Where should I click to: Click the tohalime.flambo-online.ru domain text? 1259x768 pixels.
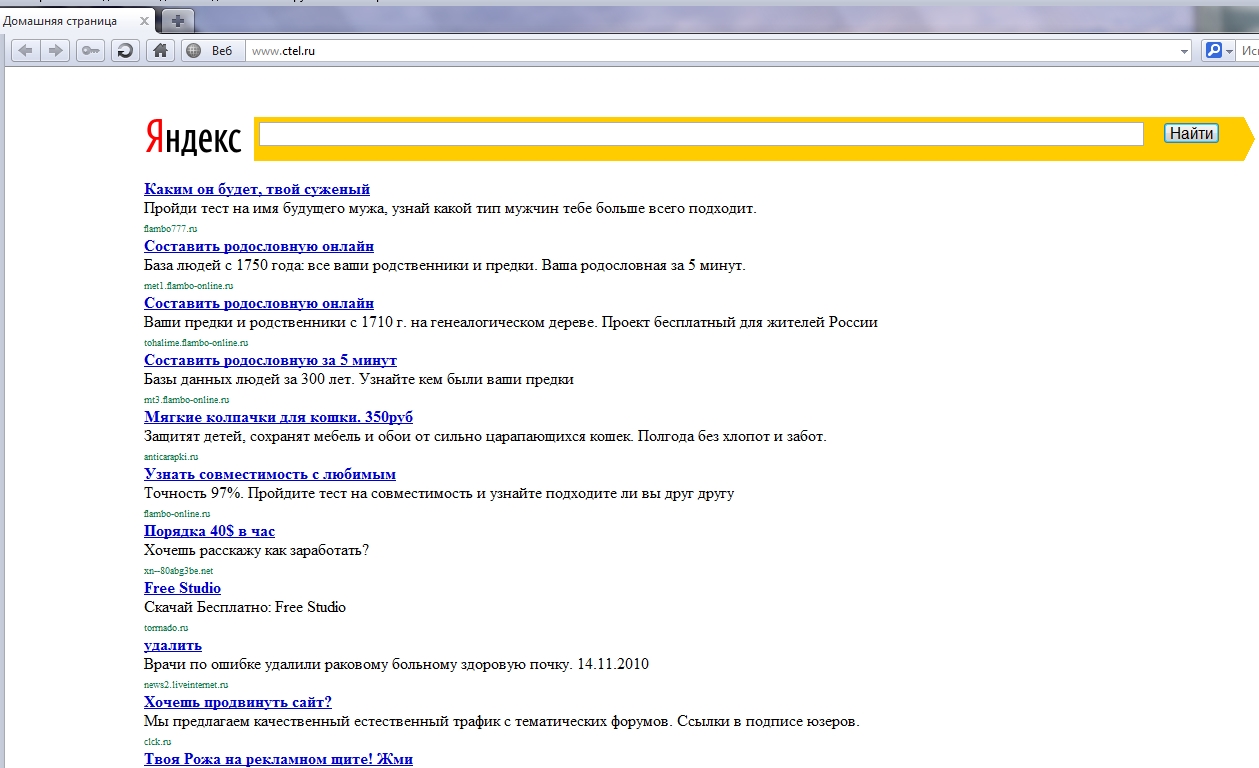click(196, 343)
